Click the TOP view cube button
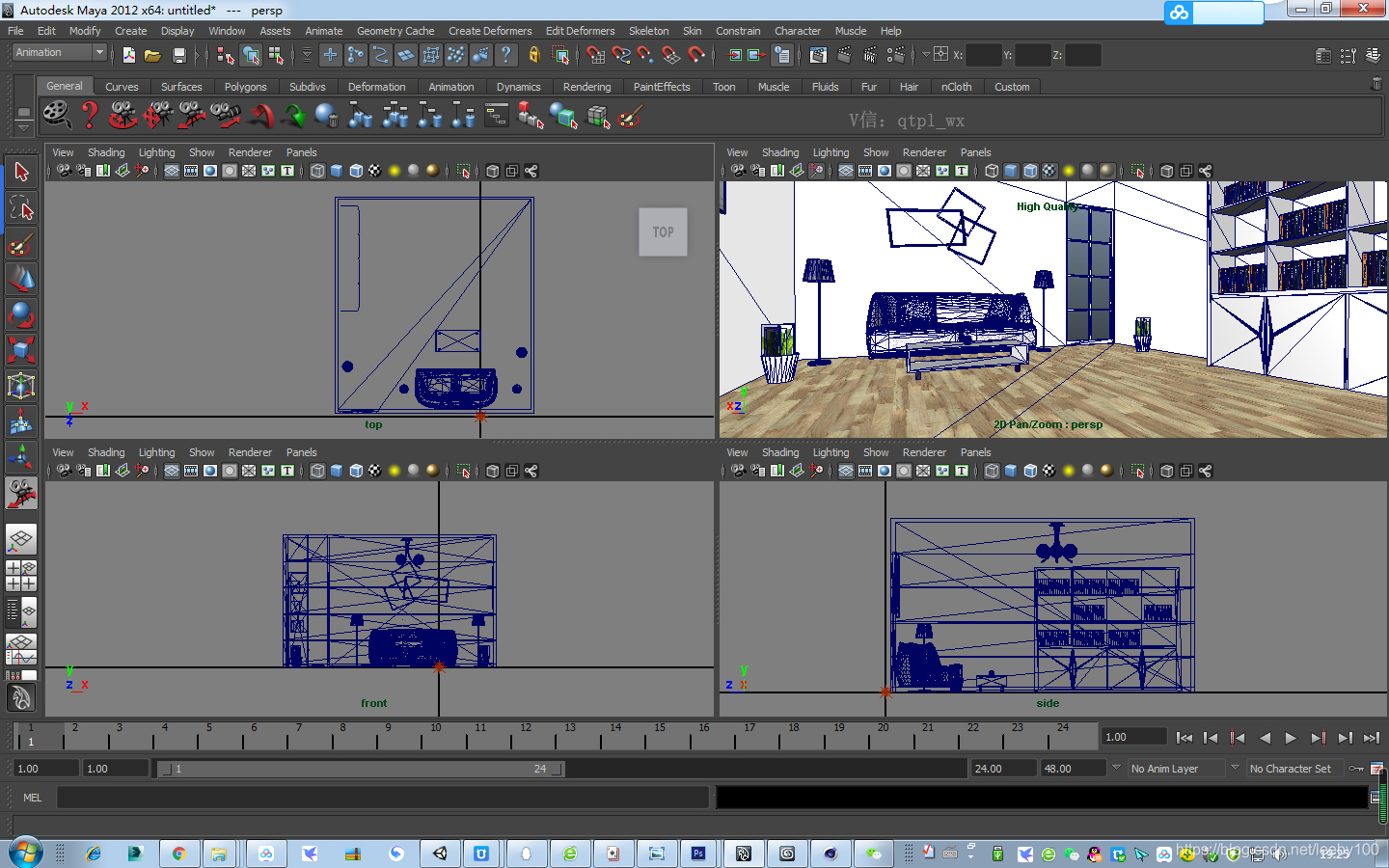Screen dimensions: 1389x868 (x=663, y=231)
